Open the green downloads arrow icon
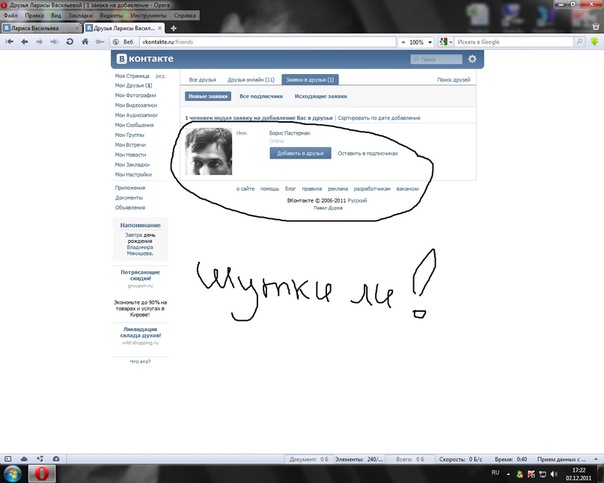This screenshot has width=604, height=483. [x=595, y=41]
